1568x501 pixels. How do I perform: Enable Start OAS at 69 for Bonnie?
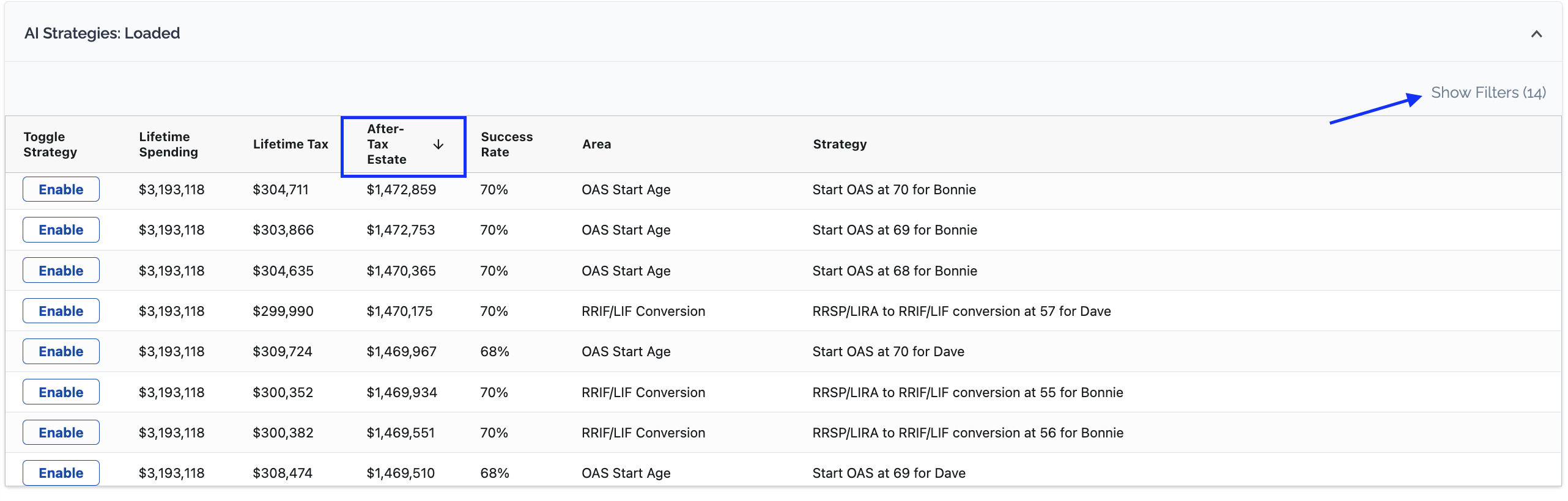pos(61,230)
